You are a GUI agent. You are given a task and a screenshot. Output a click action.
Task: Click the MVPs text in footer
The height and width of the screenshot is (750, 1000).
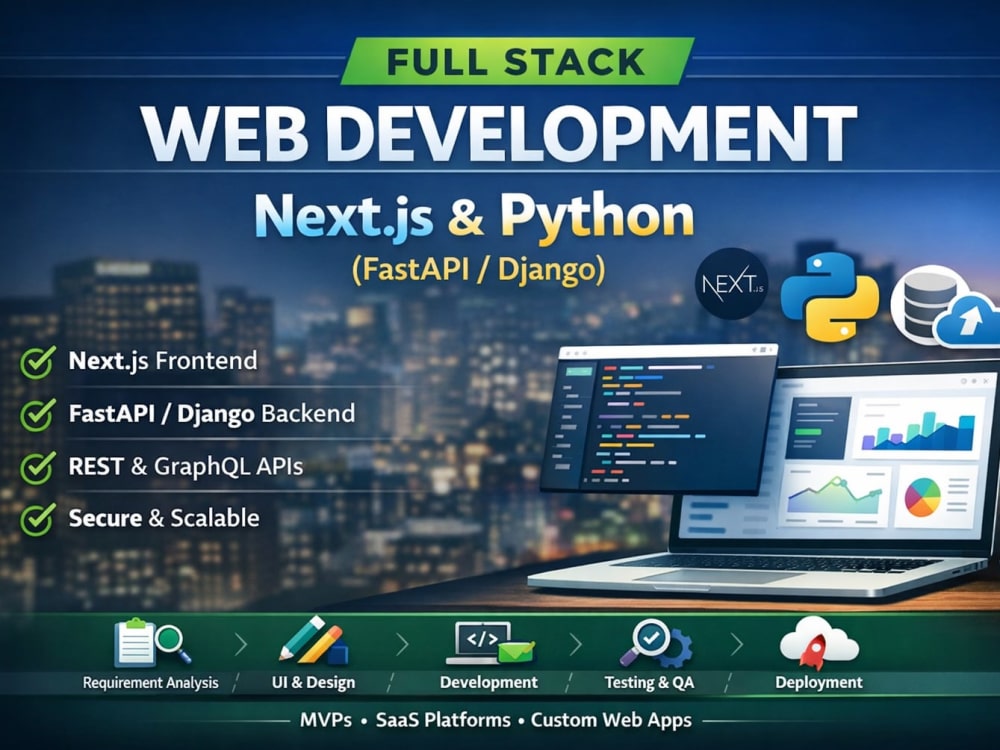coord(326,720)
